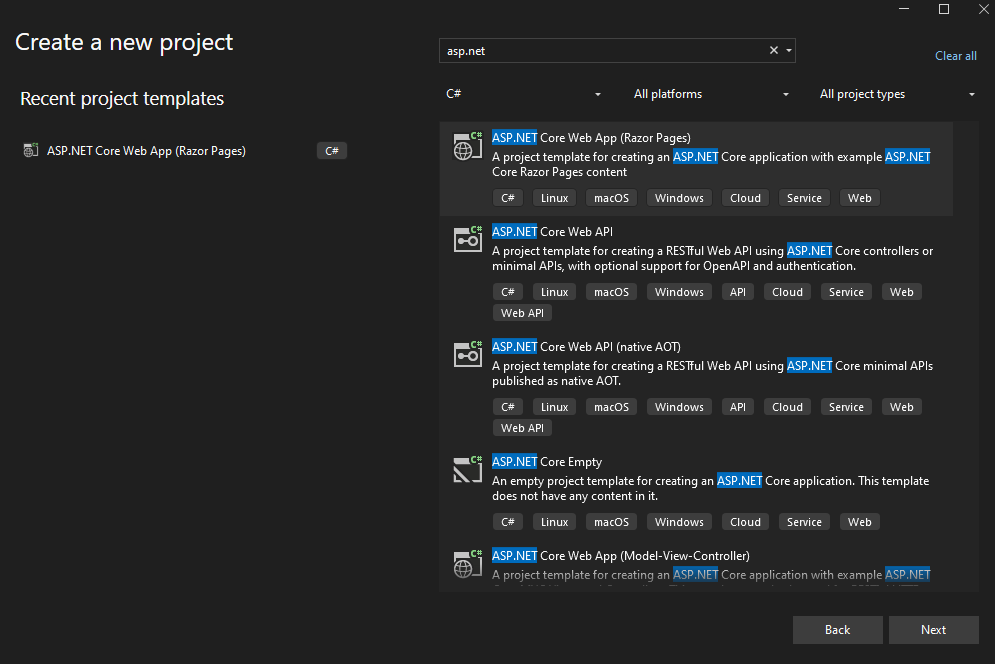
Task: Click the Clear all link
Action: click(x=956, y=56)
